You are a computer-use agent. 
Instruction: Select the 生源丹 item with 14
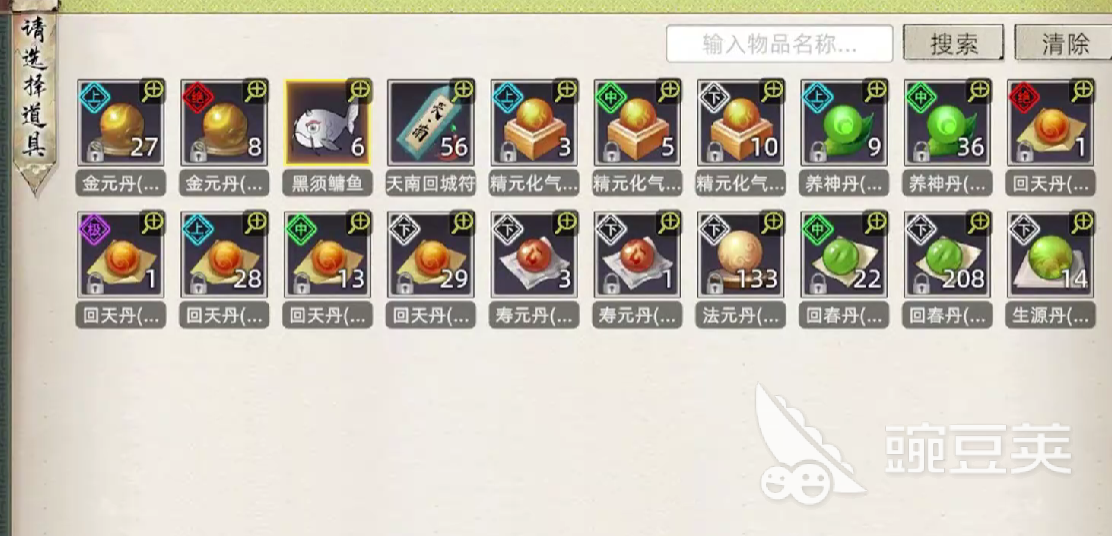[x=1050, y=255]
